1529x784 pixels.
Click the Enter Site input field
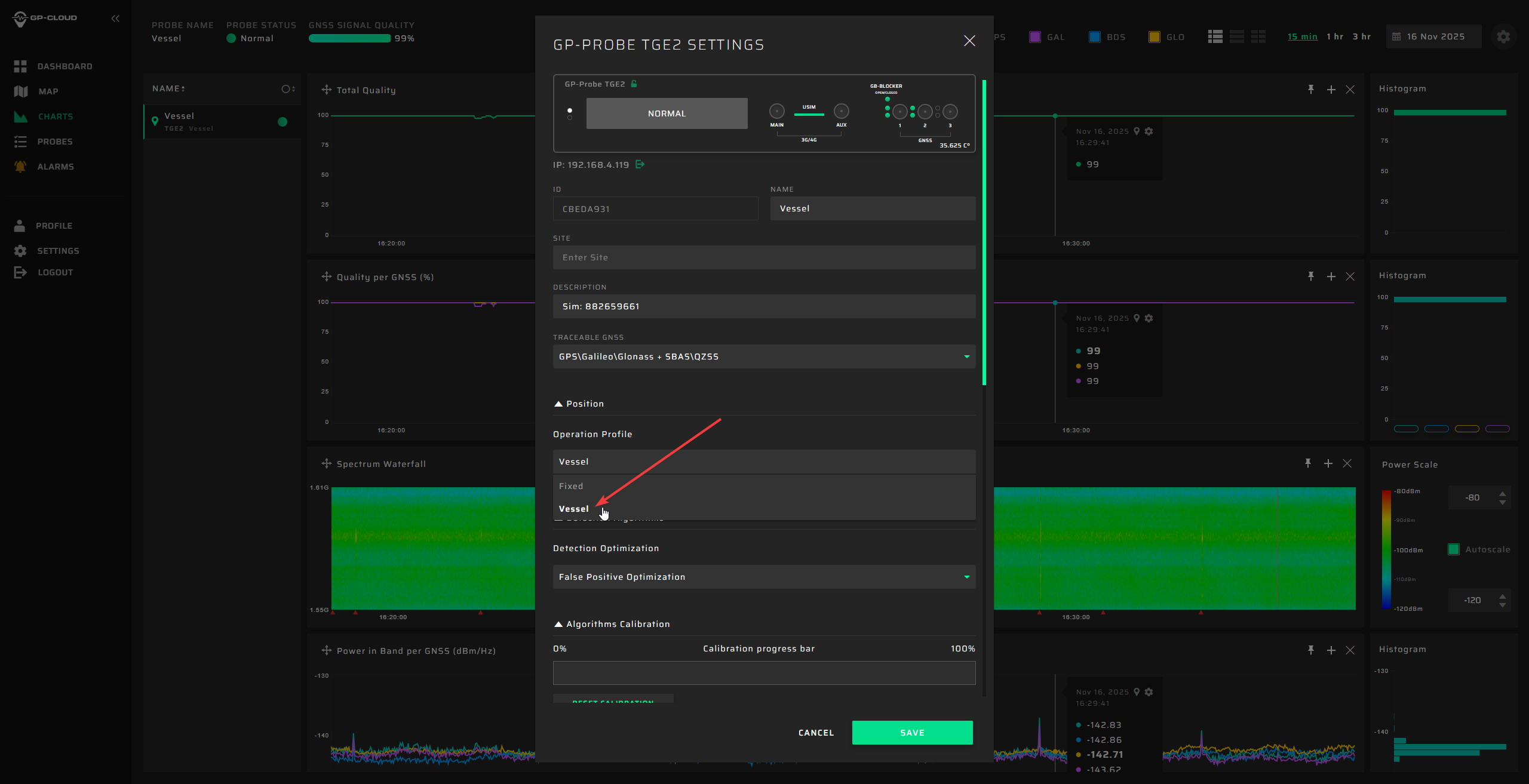763,257
